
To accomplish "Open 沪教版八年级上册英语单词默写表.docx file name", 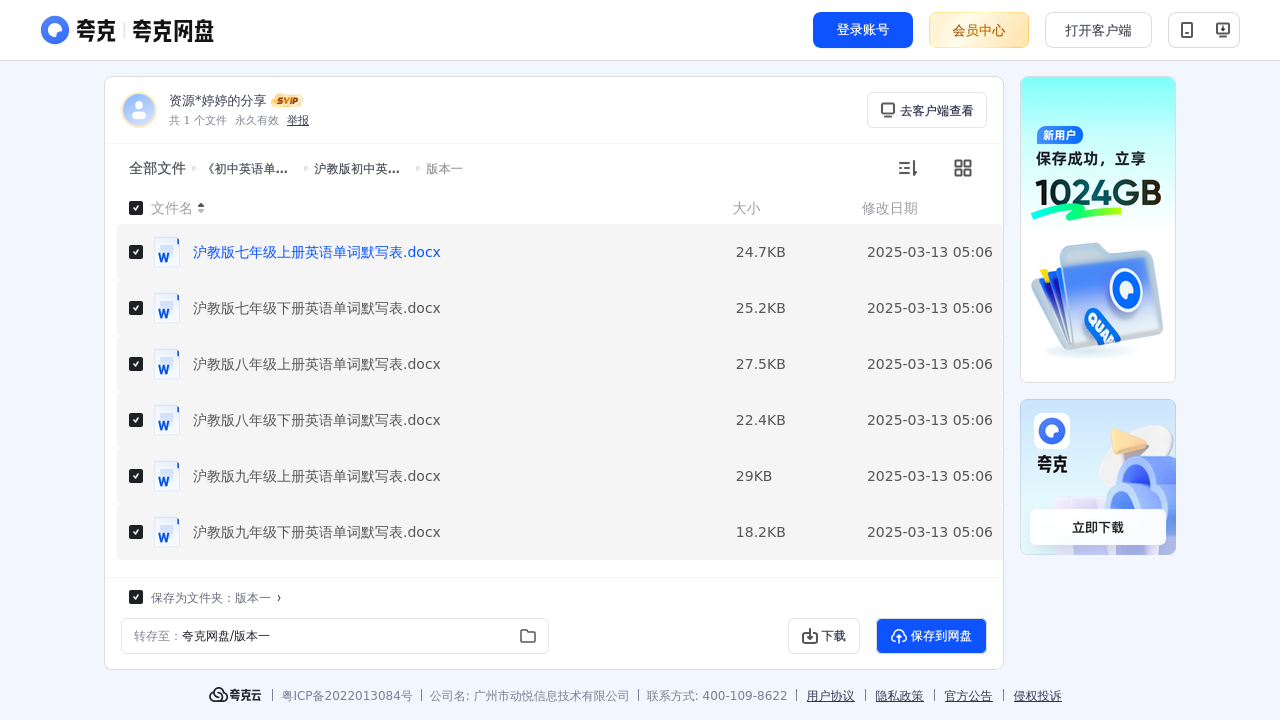I will pos(317,364).
